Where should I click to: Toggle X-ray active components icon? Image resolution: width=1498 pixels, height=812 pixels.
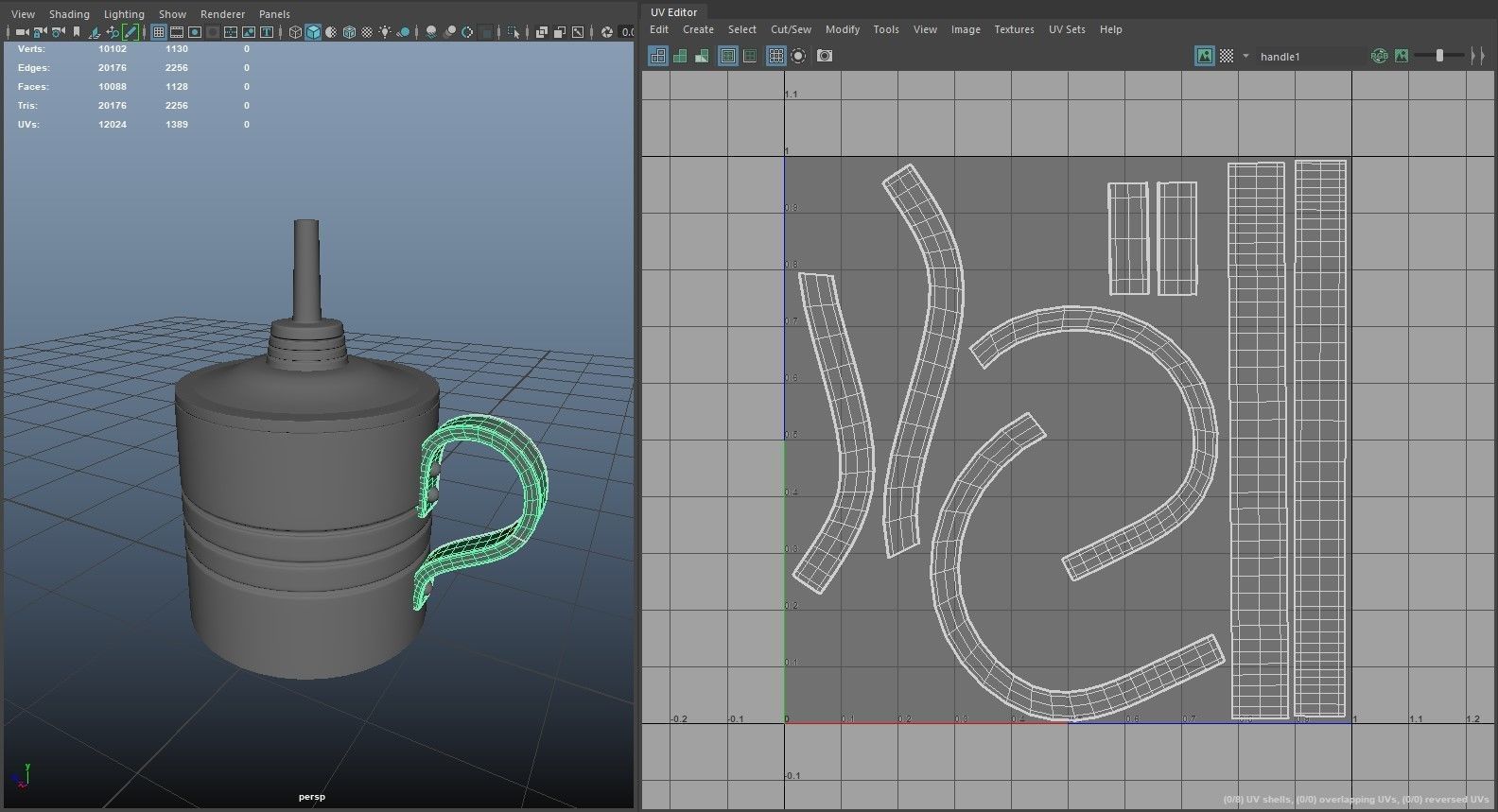pyautogui.click(x=560, y=32)
